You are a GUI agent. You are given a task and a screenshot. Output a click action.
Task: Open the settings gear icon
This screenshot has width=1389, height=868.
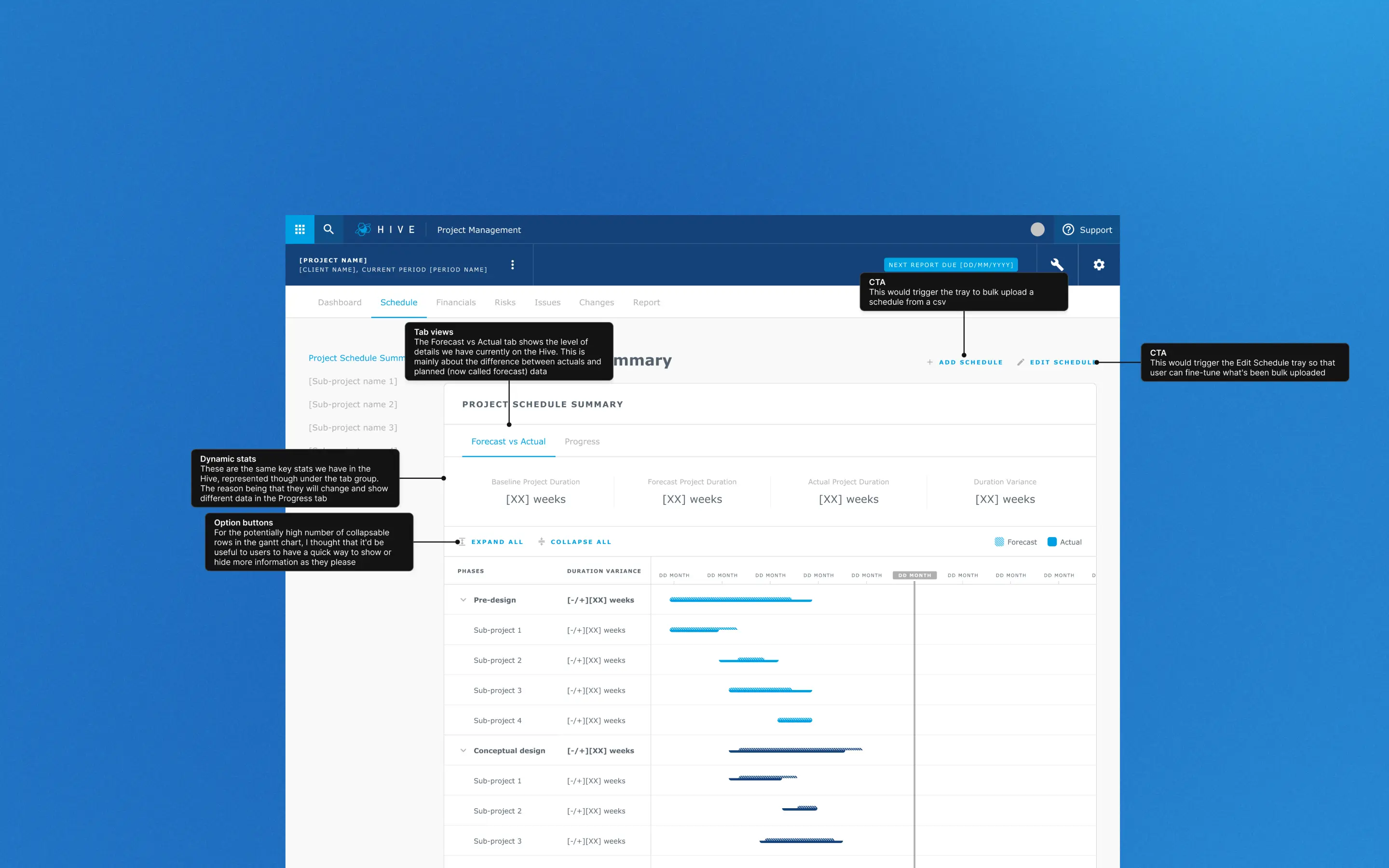[x=1099, y=265]
